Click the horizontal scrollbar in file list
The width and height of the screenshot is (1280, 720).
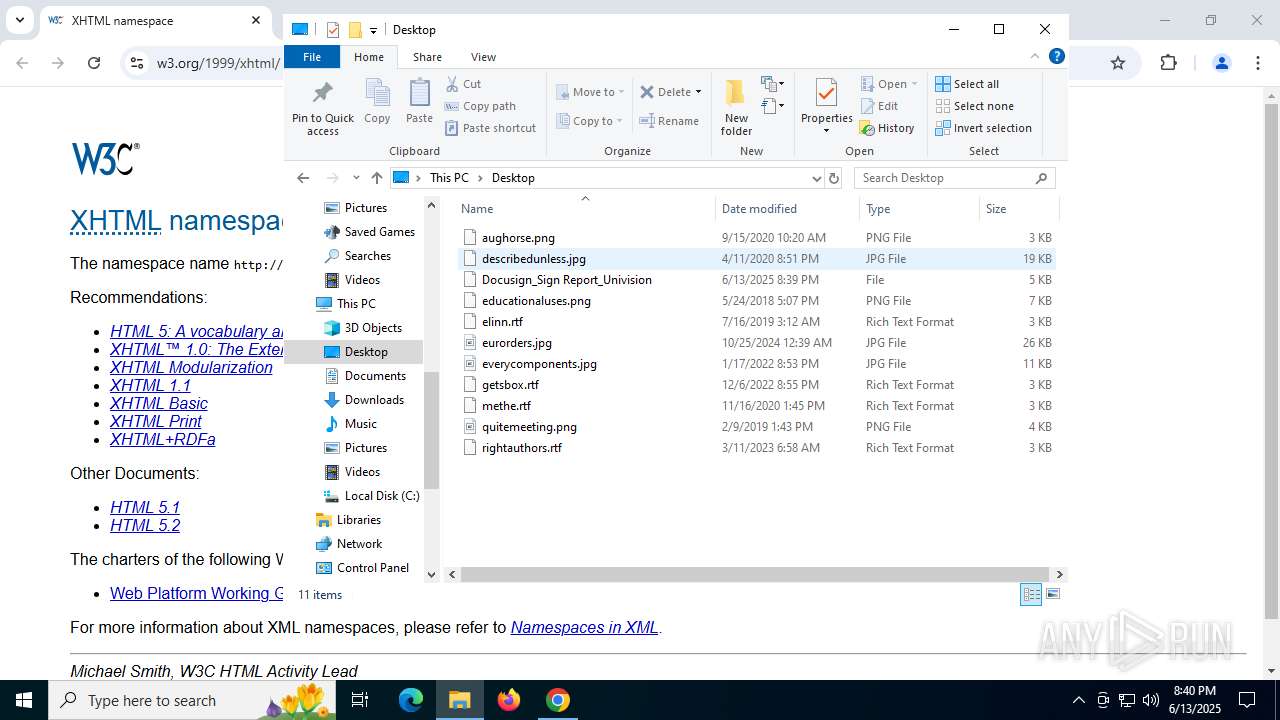(754, 574)
